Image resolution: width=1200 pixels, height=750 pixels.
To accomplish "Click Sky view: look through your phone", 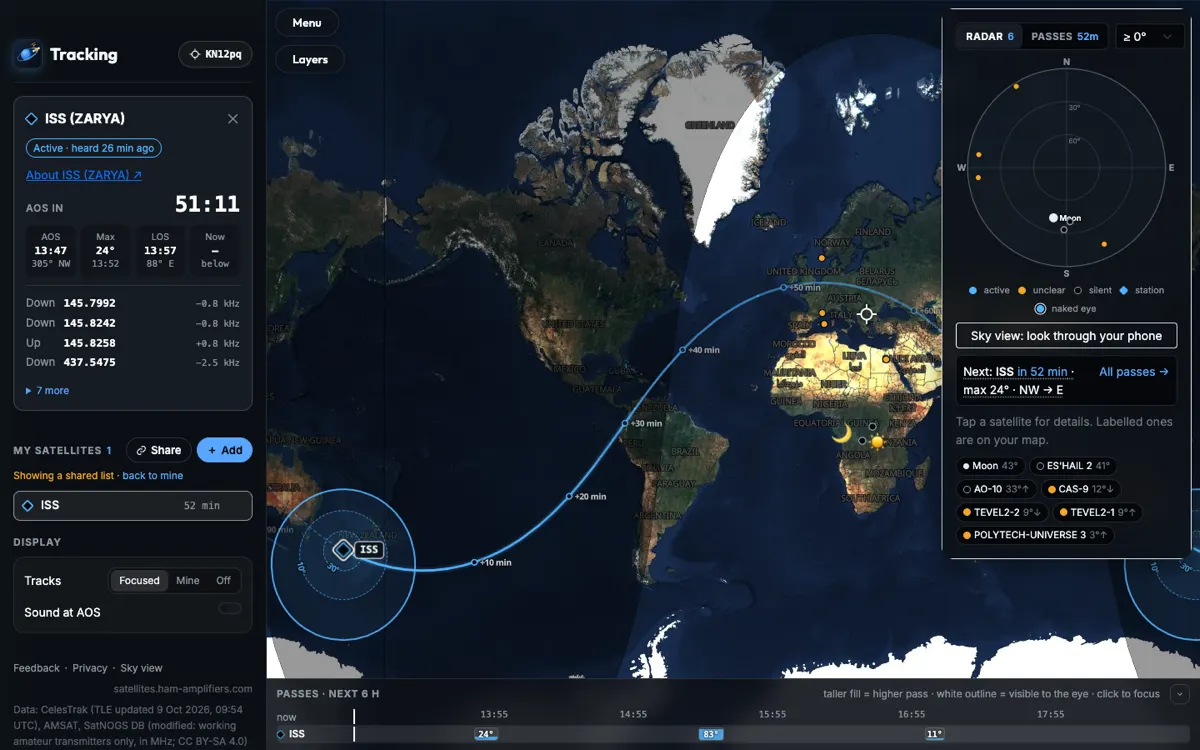I will [1066, 336].
